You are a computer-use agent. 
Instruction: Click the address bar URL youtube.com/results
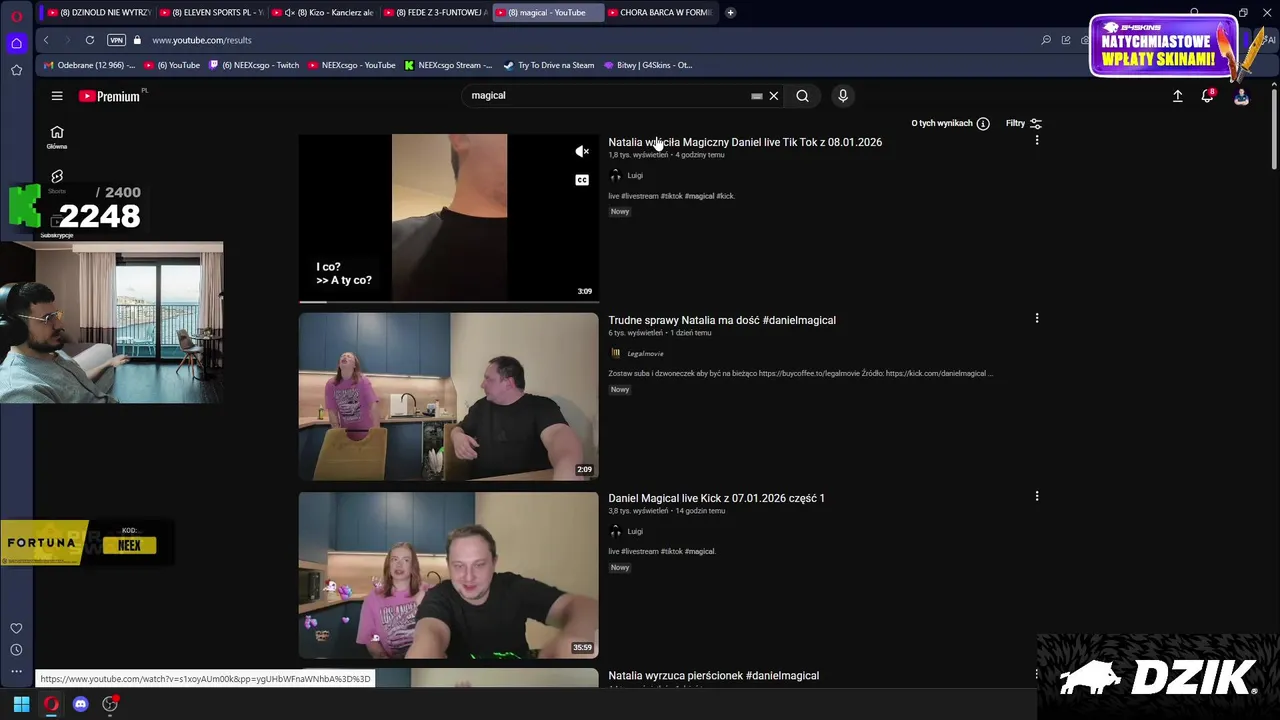point(202,40)
